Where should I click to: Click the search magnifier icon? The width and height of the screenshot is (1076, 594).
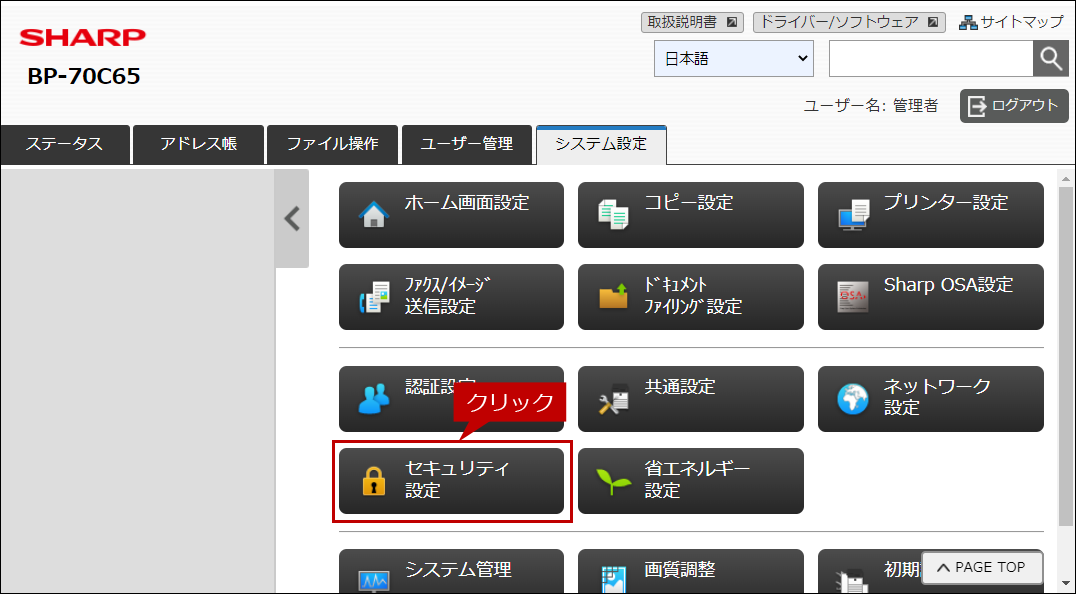[1051, 59]
